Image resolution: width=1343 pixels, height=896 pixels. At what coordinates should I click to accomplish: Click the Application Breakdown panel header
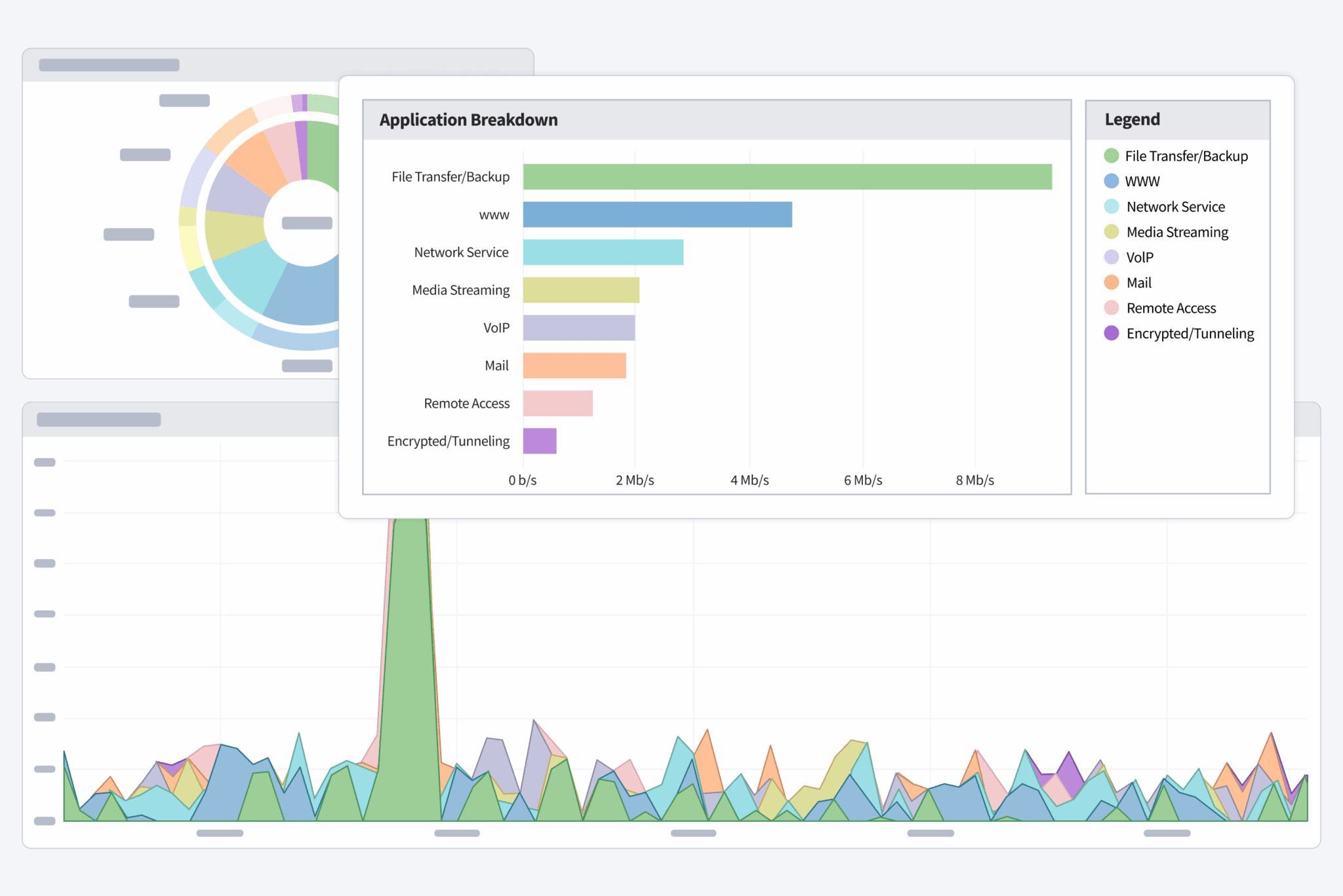click(x=468, y=119)
